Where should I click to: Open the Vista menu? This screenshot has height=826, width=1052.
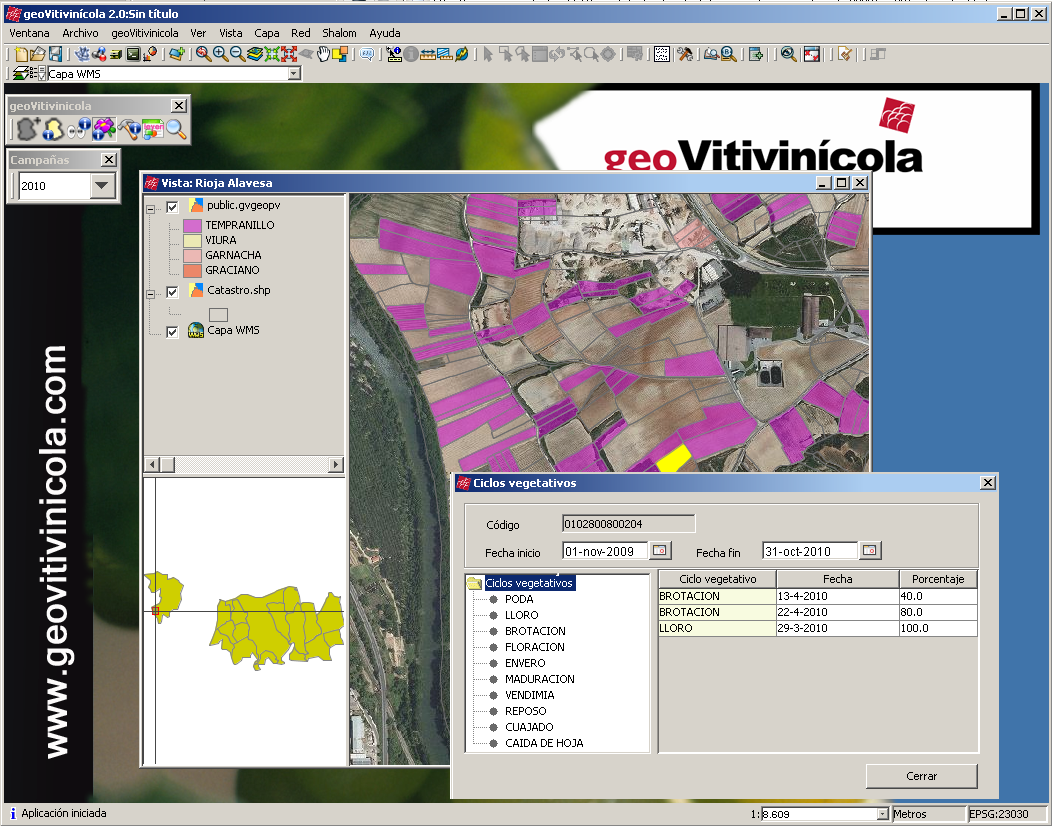pyautogui.click(x=231, y=33)
